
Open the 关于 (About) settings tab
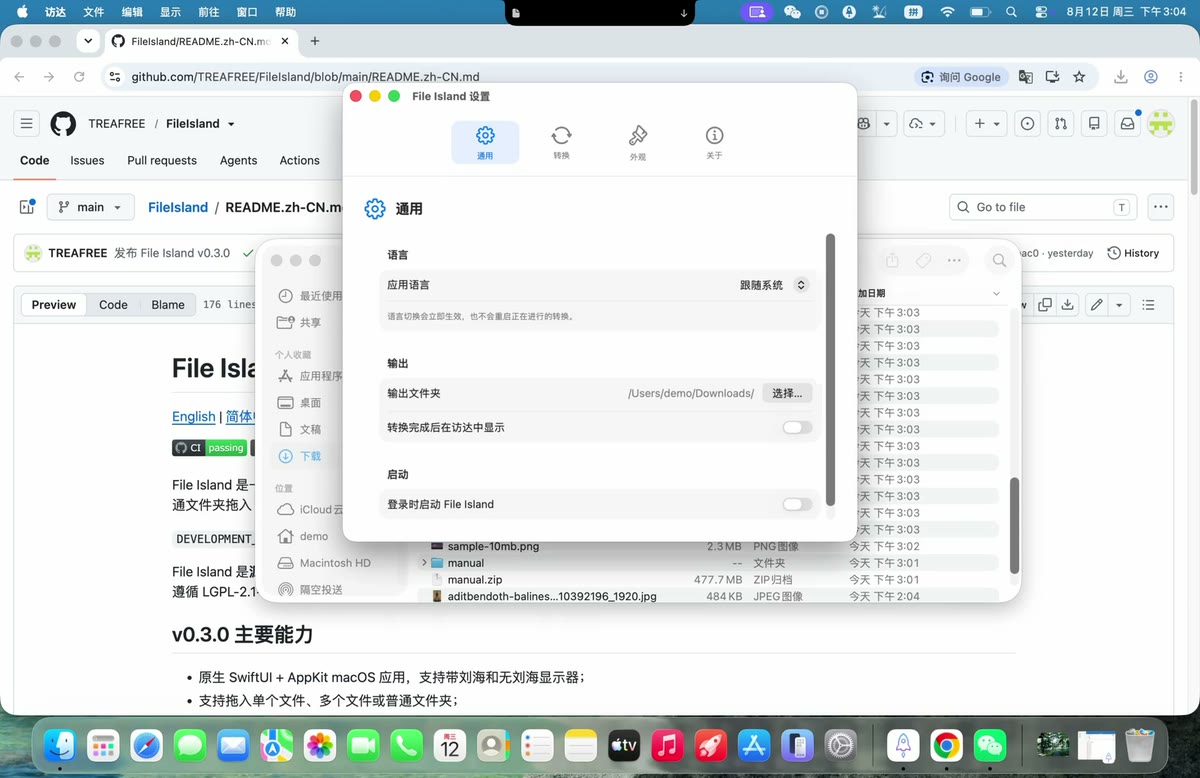pyautogui.click(x=714, y=142)
